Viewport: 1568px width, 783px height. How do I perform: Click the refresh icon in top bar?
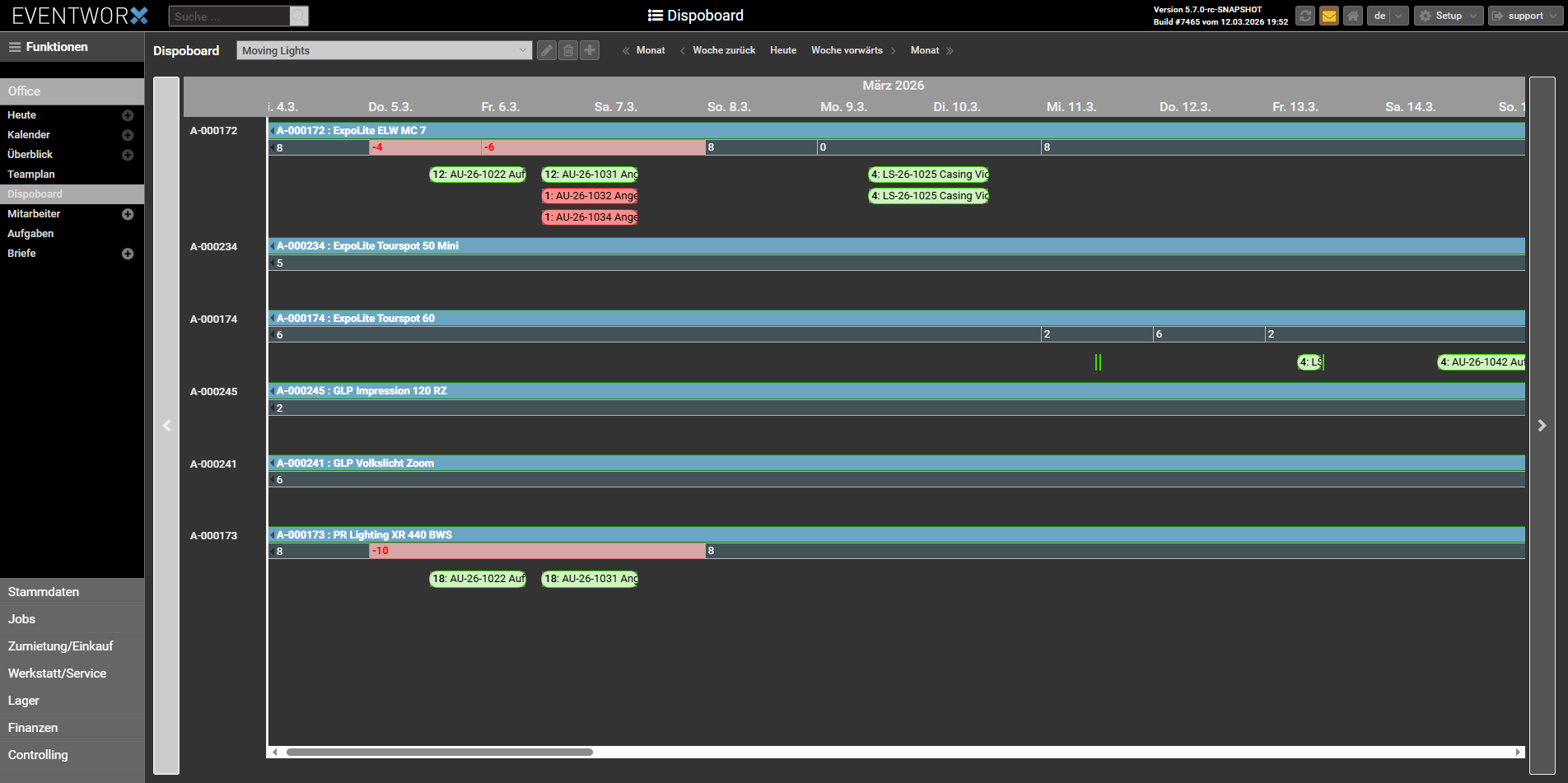coord(1305,16)
